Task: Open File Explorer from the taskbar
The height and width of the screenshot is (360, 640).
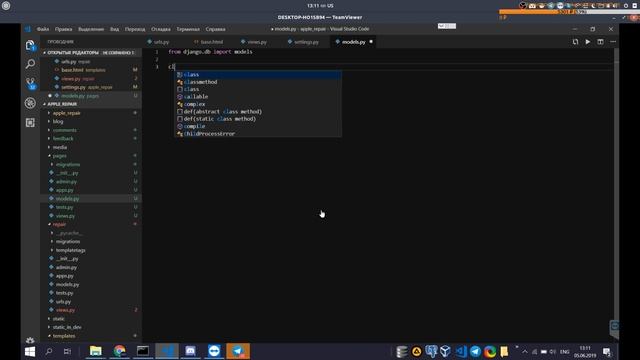Action: (x=96, y=351)
